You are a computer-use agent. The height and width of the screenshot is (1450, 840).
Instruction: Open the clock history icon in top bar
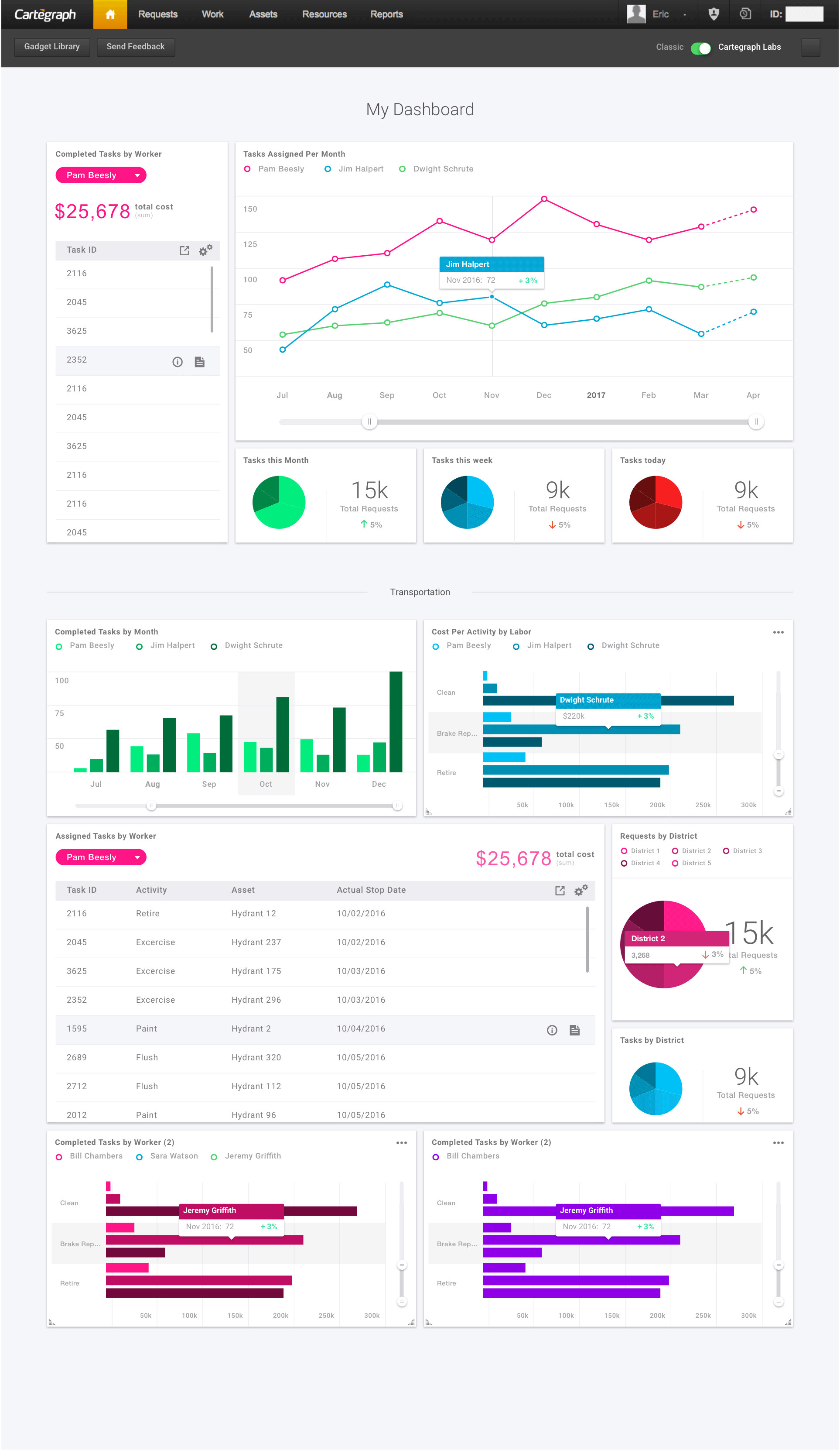(745, 14)
